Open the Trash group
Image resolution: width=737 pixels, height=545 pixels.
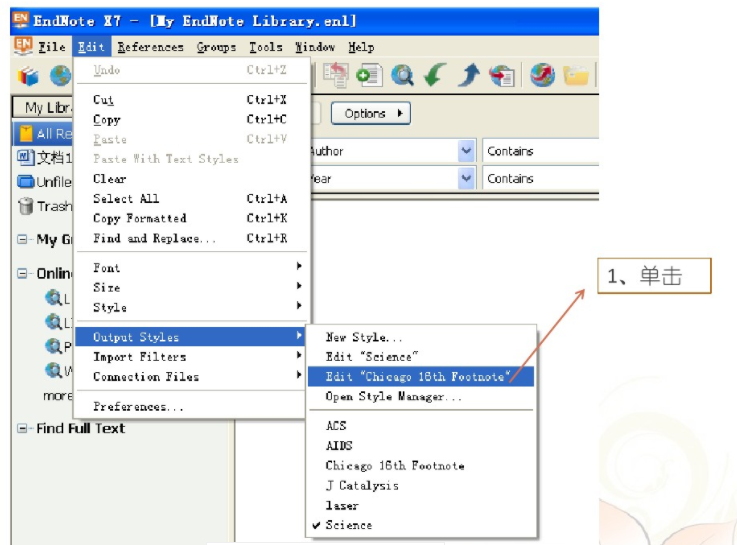click(x=45, y=206)
